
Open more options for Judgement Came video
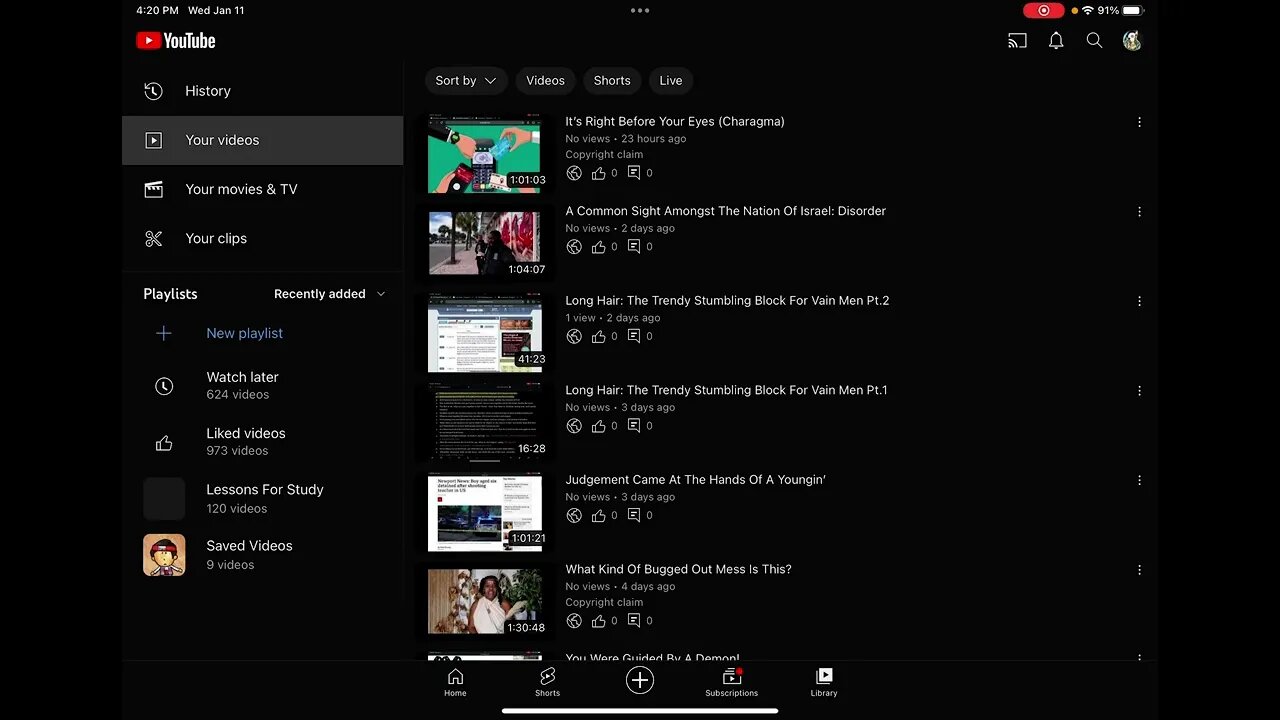pyautogui.click(x=1139, y=480)
